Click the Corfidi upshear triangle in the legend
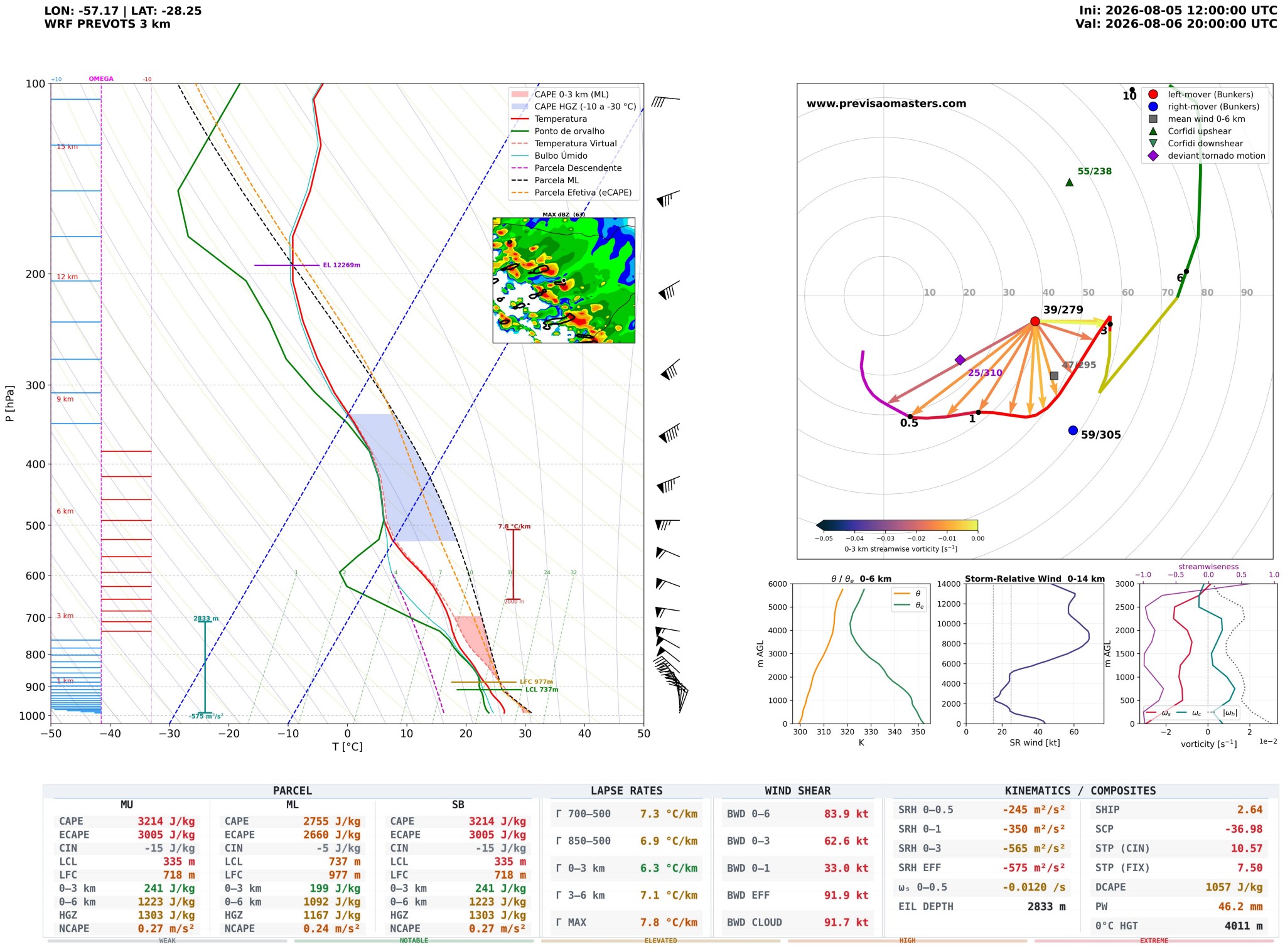The image size is (1285, 952). 1153,131
